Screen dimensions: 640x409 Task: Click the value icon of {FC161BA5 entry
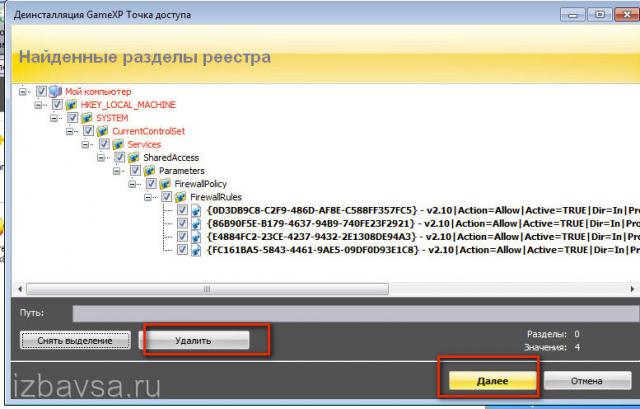point(196,250)
